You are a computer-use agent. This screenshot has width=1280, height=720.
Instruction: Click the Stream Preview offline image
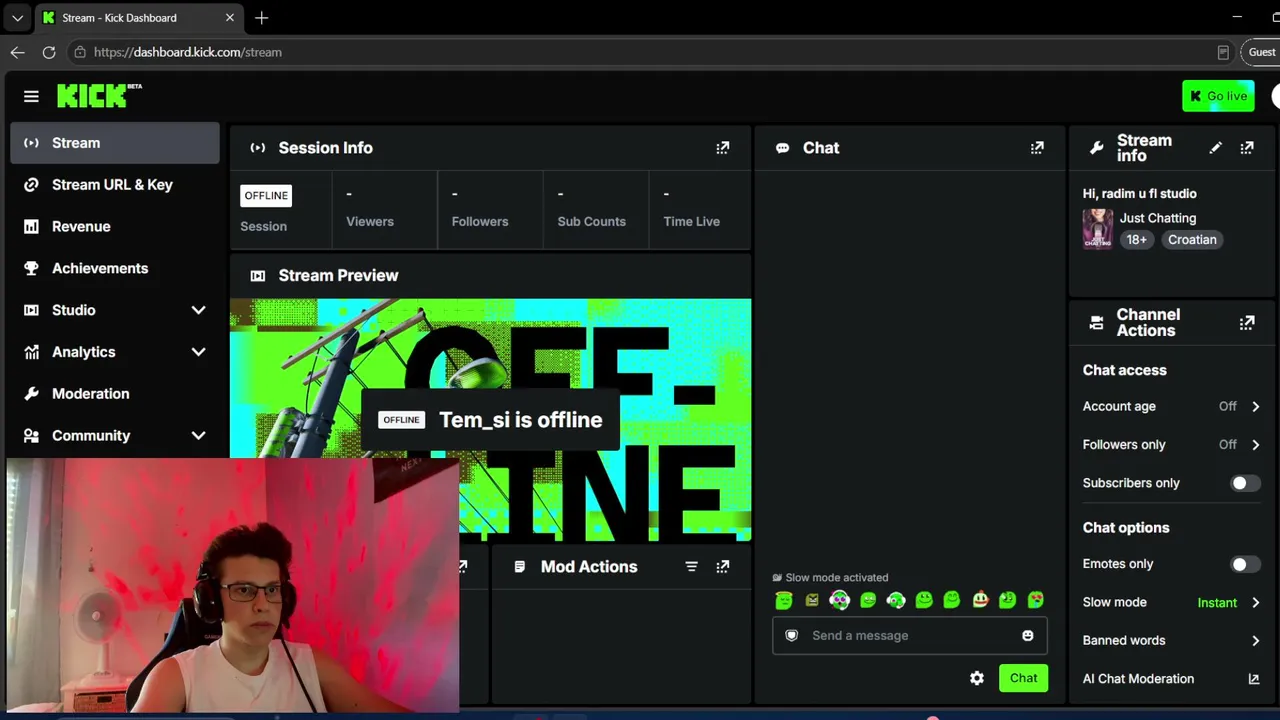coord(490,420)
